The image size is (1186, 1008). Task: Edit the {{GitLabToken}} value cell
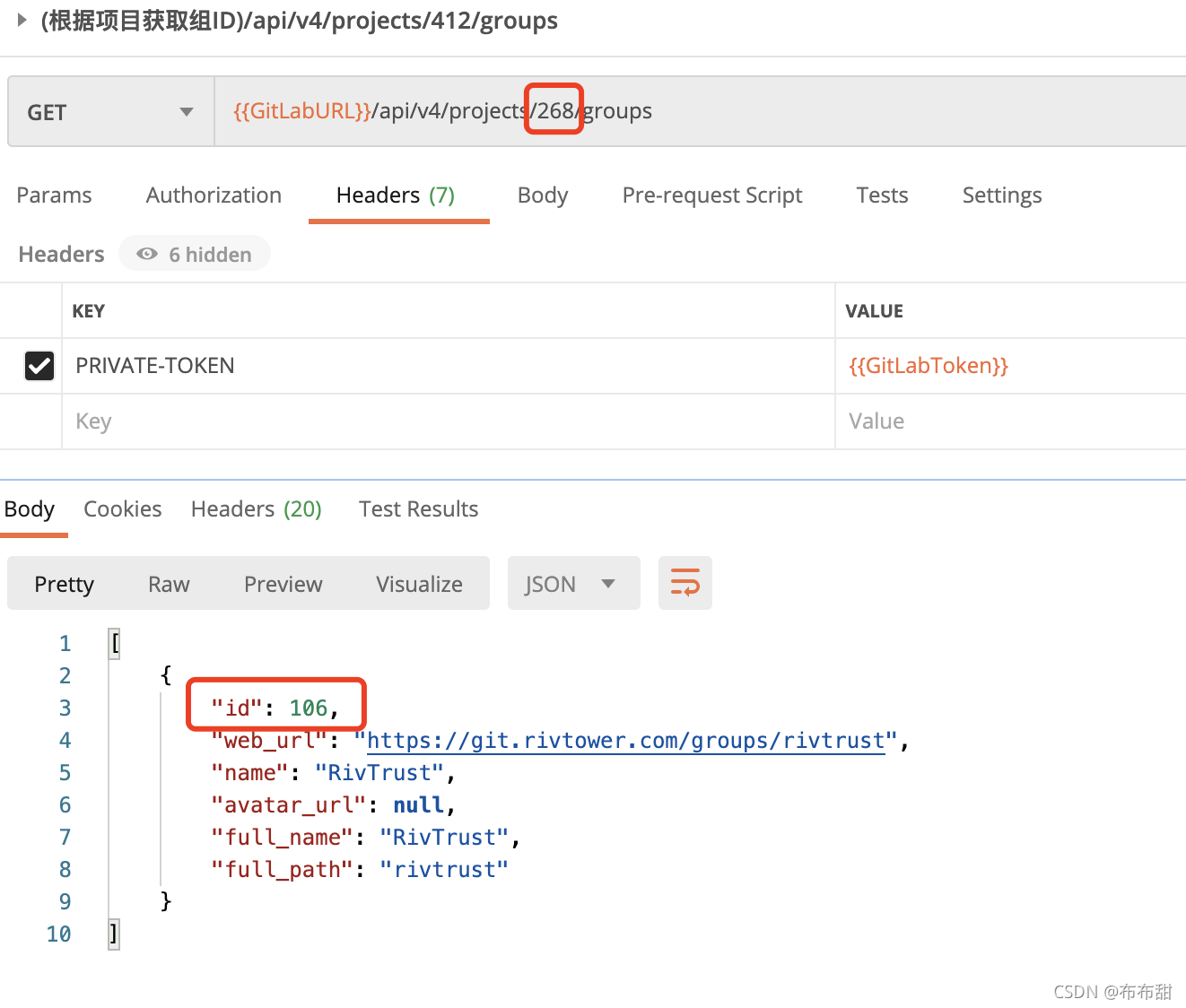coord(1011,366)
